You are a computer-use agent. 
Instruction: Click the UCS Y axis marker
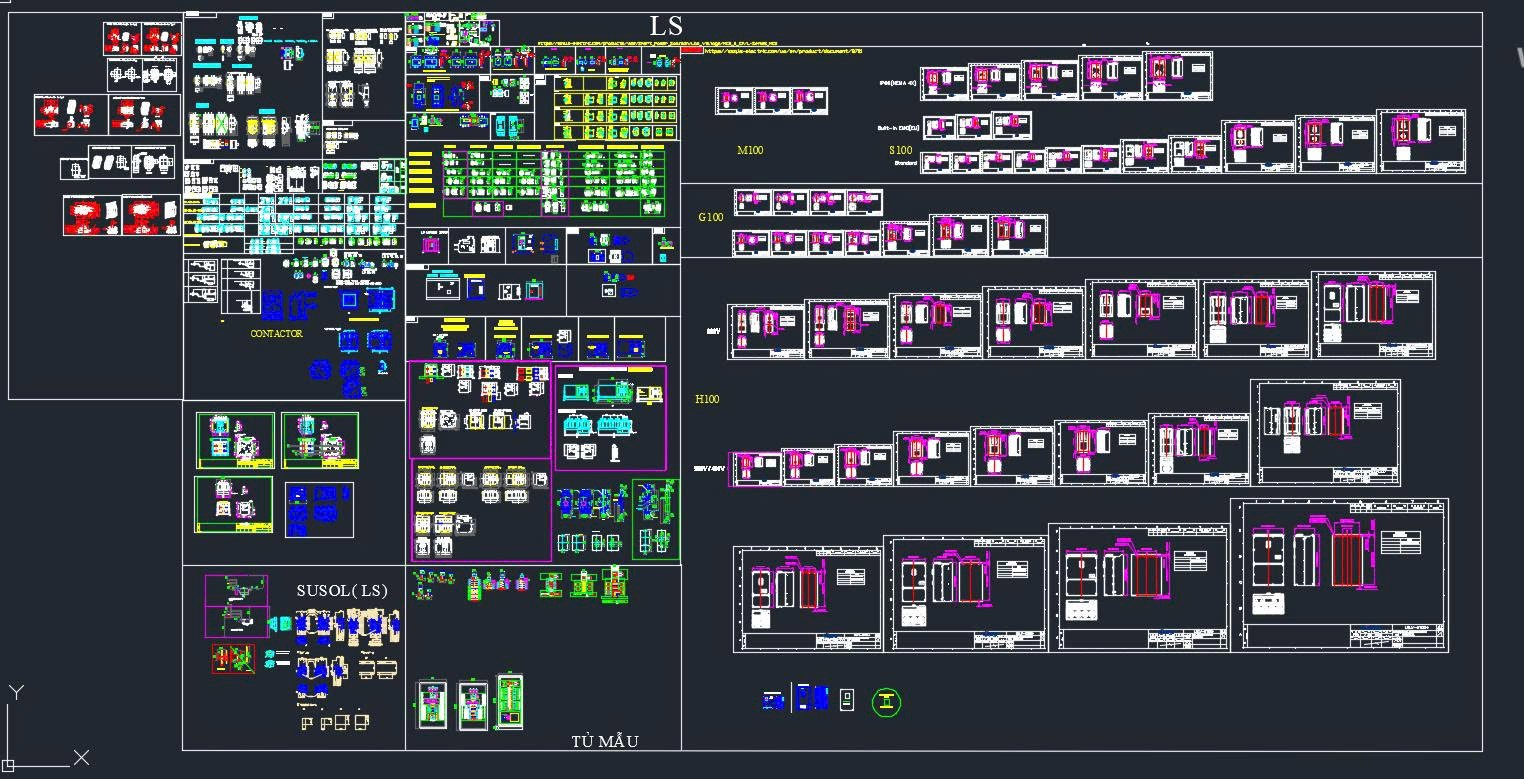(x=16, y=692)
